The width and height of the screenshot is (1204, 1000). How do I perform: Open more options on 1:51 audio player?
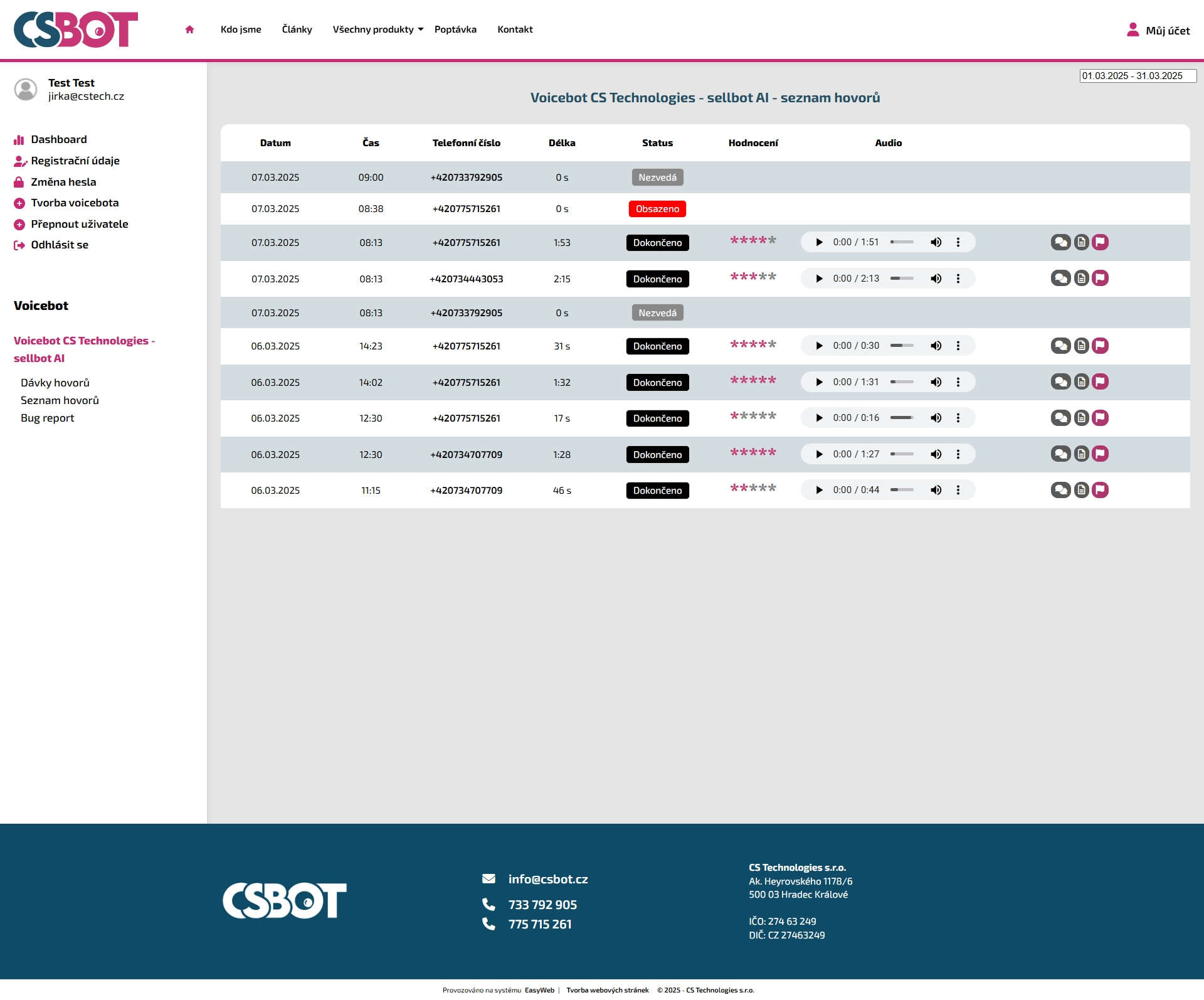click(x=958, y=242)
